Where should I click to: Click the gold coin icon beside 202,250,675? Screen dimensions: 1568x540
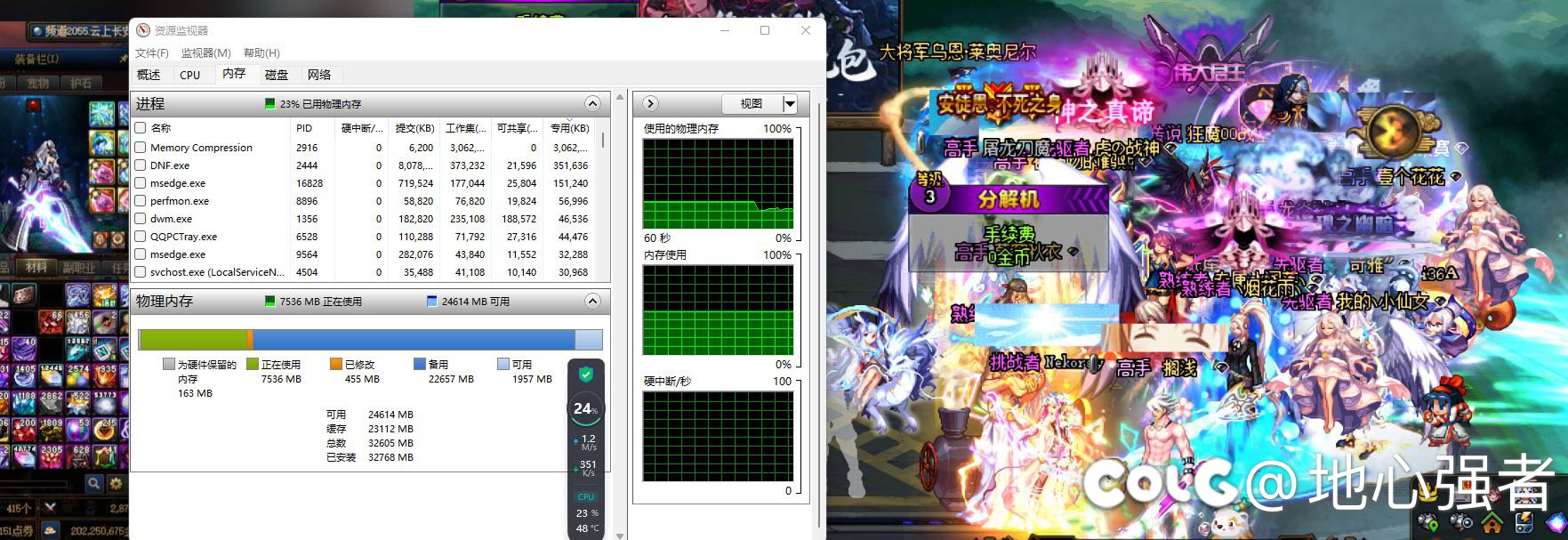tap(51, 530)
